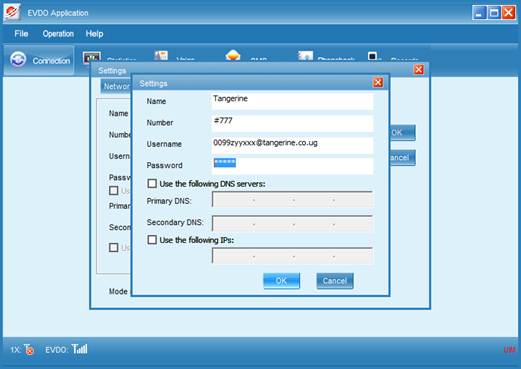Click OK in the front Settings dialog

coord(281,281)
